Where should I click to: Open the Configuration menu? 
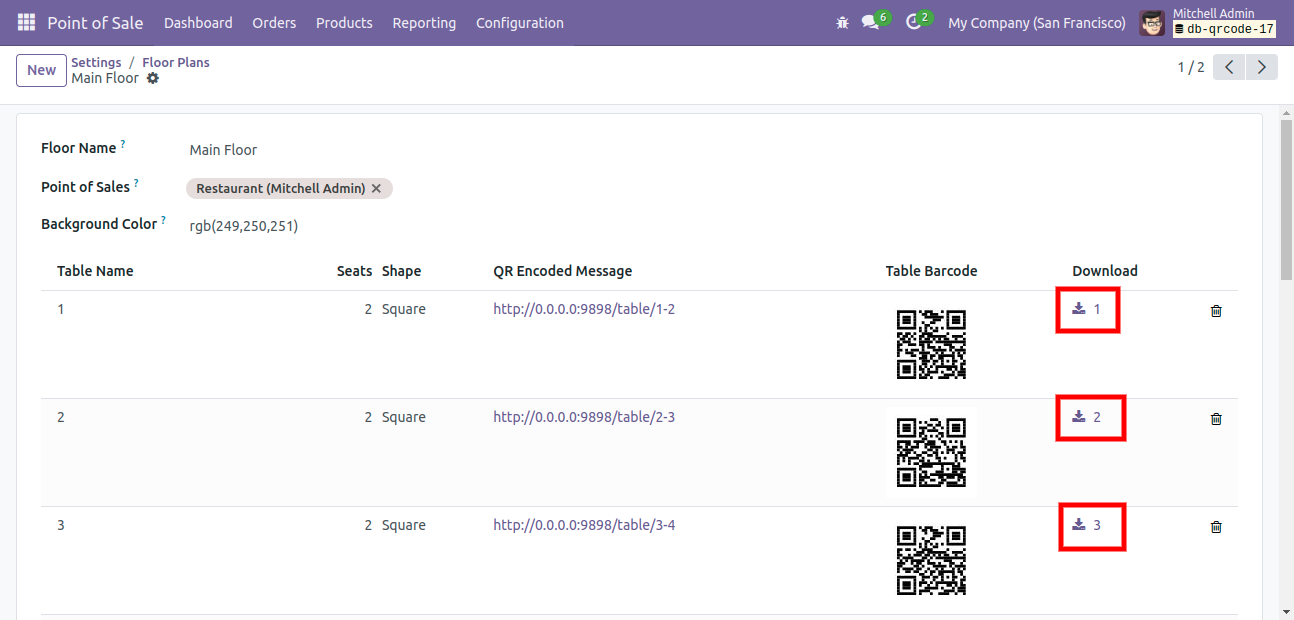tap(520, 22)
